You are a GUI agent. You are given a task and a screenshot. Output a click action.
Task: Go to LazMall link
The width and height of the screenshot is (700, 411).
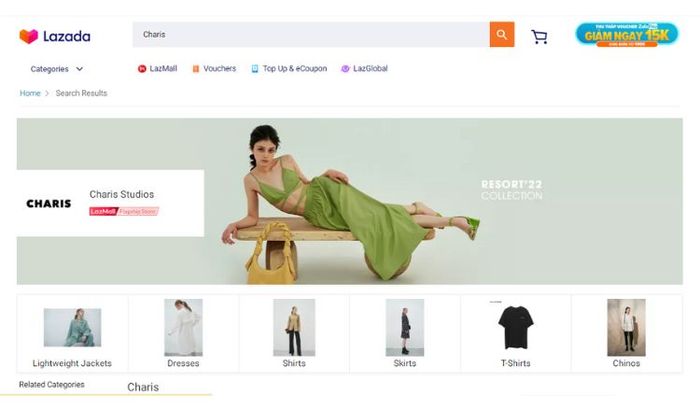point(163,69)
